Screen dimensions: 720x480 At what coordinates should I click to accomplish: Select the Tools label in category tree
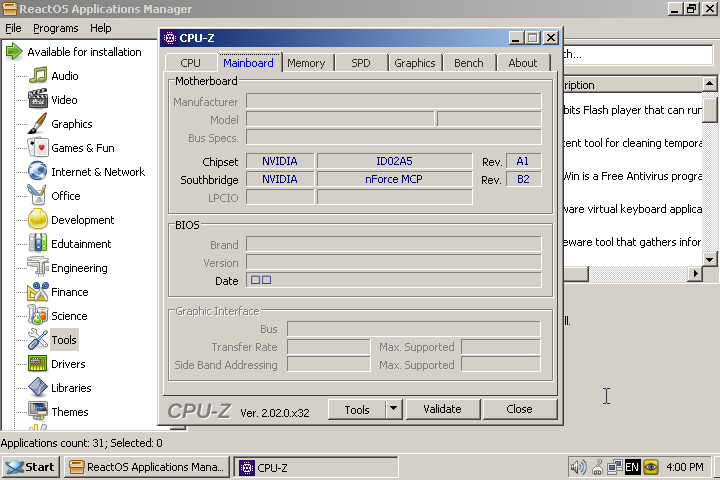(64, 340)
